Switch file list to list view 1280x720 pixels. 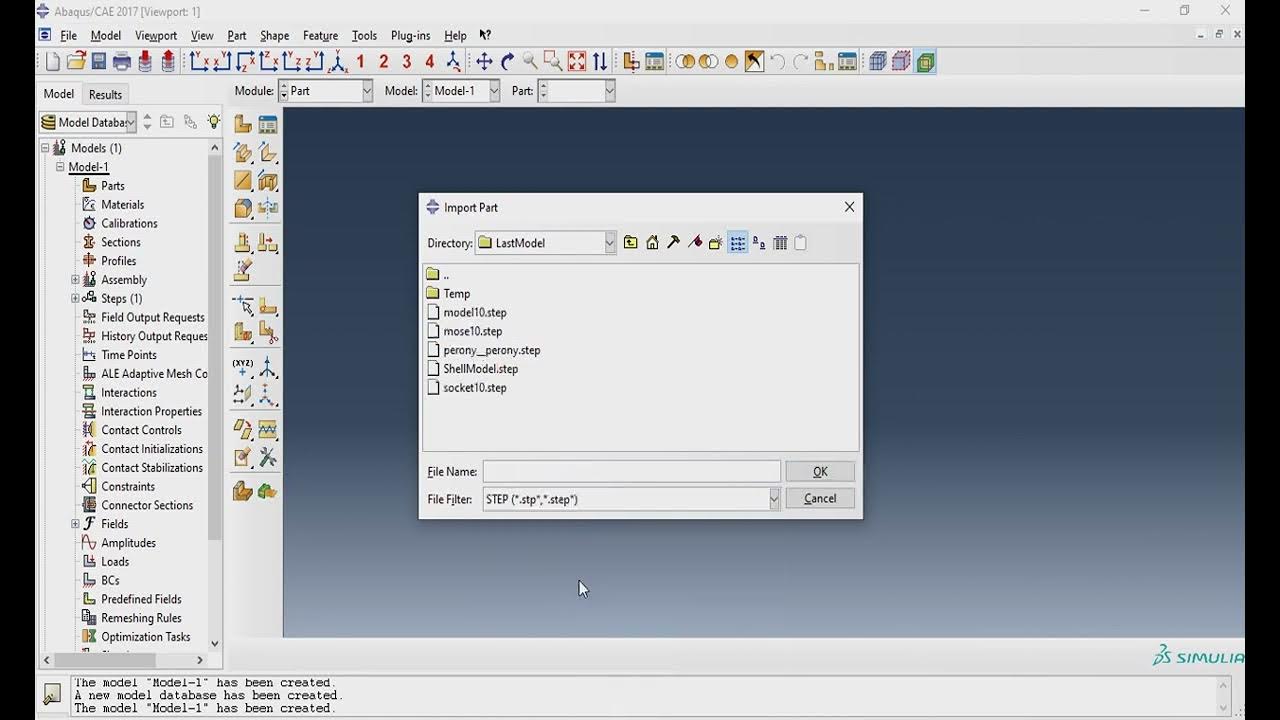click(738, 243)
